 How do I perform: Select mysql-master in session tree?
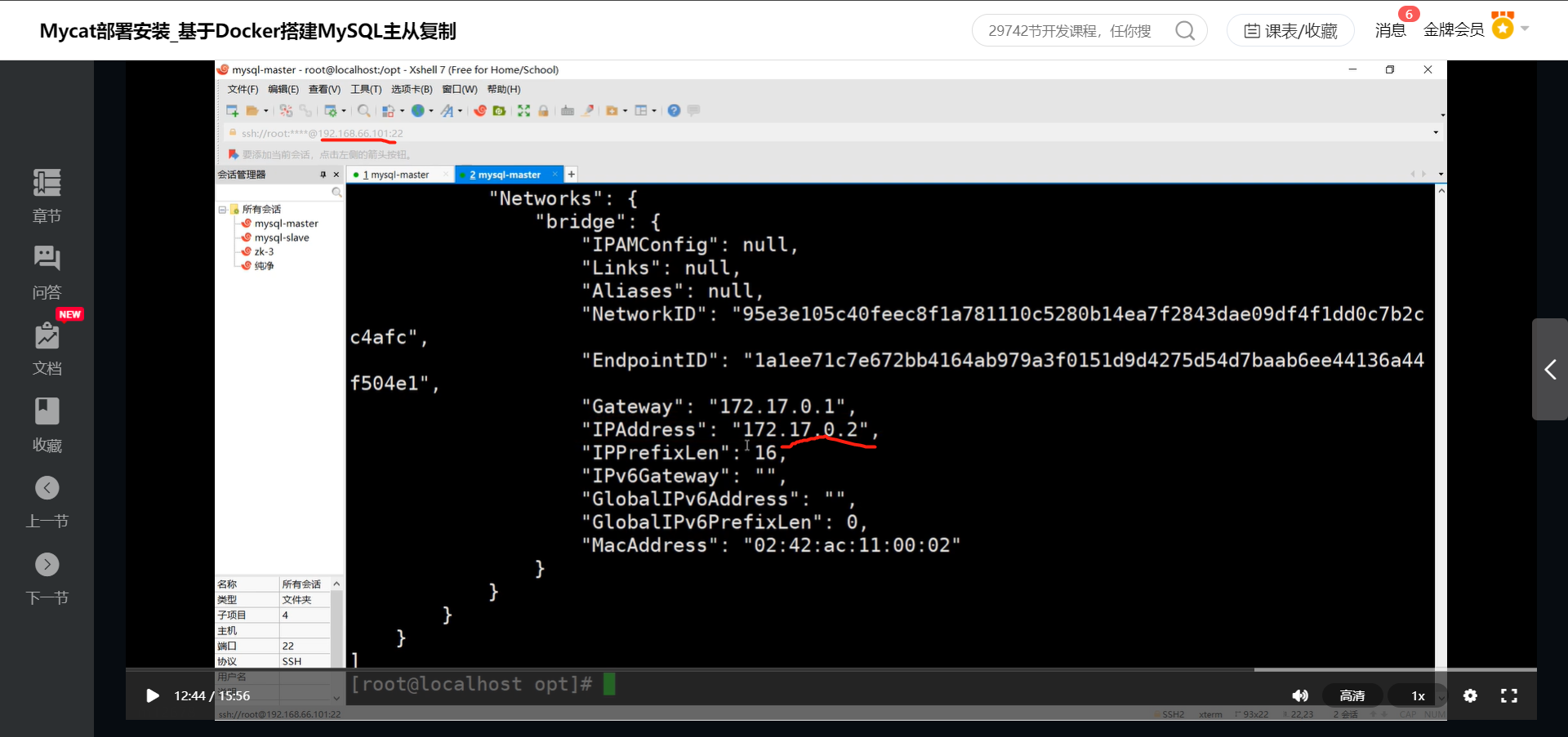pyautogui.click(x=286, y=224)
